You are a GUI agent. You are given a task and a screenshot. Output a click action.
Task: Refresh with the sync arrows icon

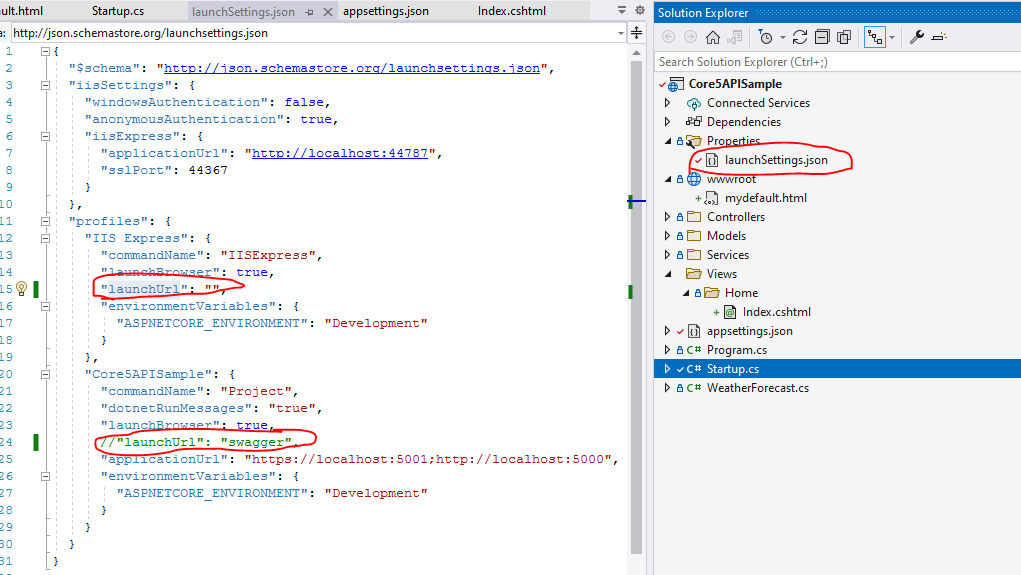tap(800, 37)
